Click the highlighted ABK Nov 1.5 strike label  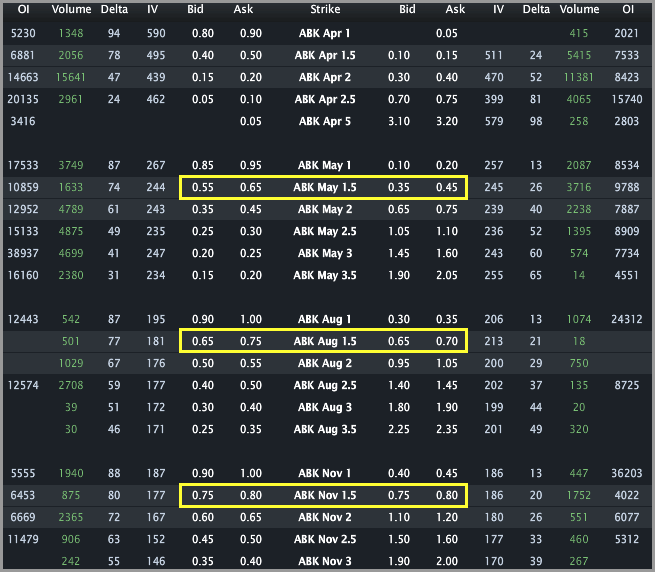click(325, 496)
